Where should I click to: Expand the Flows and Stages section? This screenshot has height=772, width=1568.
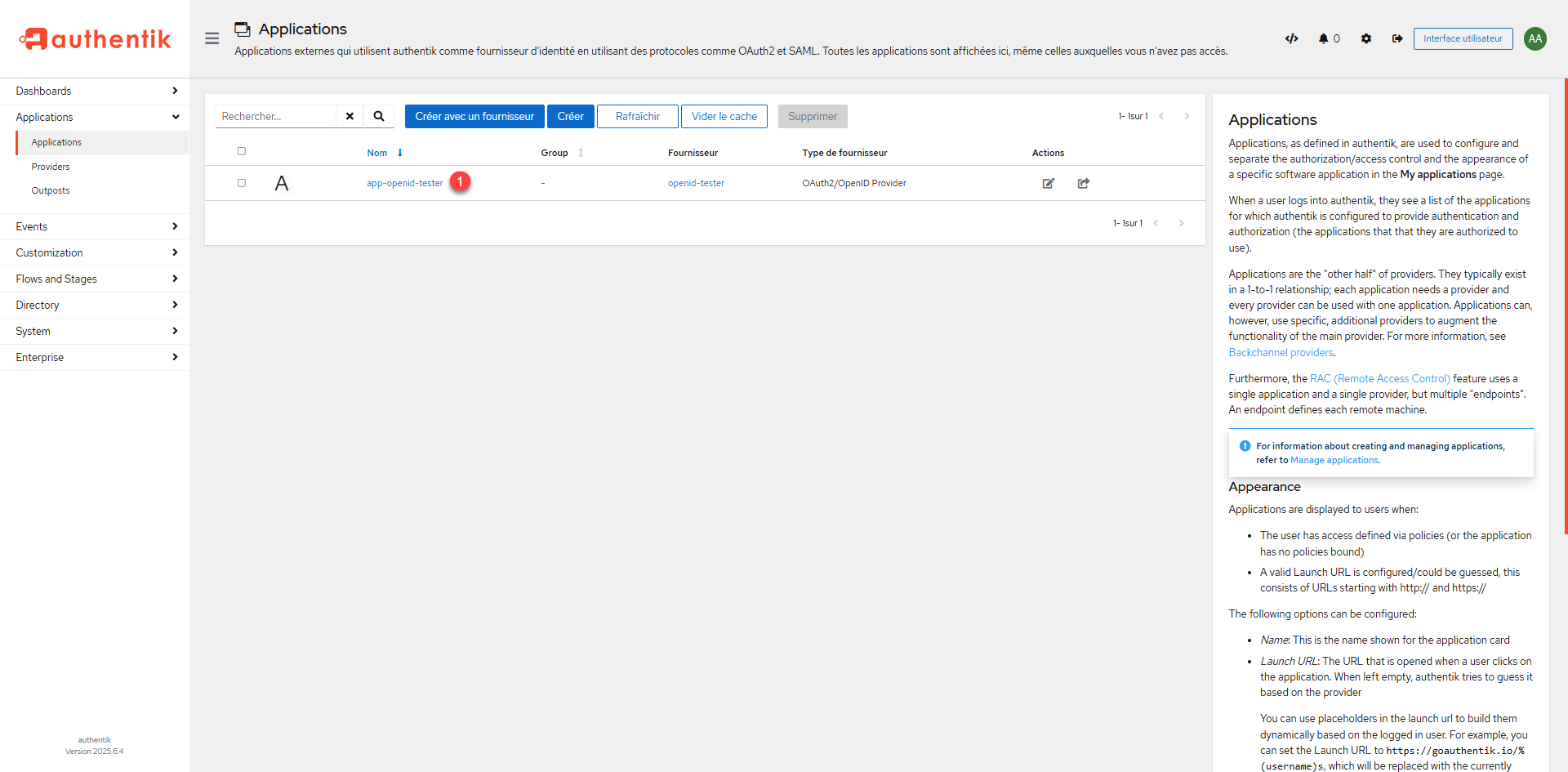[95, 279]
